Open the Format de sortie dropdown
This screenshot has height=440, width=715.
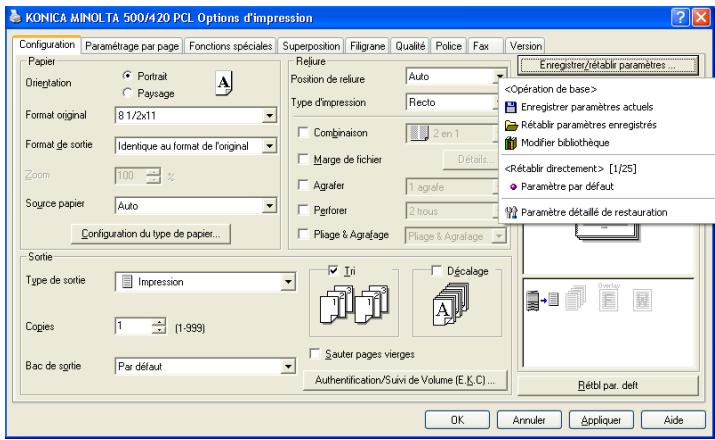coord(270,146)
